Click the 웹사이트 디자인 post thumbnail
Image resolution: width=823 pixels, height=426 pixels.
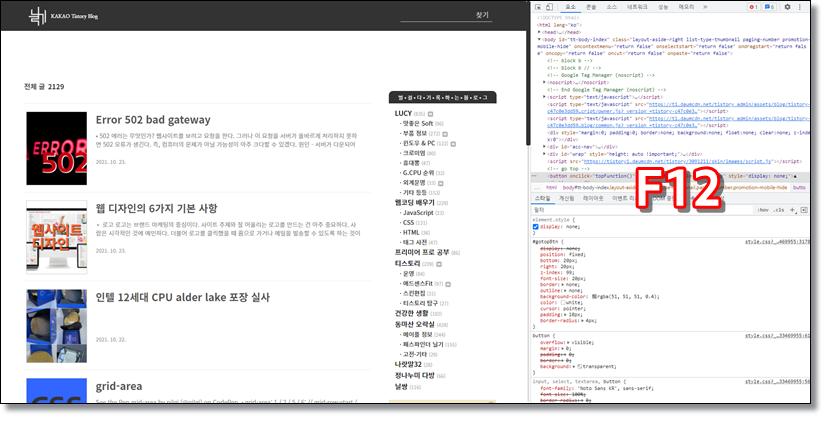pos(57,237)
